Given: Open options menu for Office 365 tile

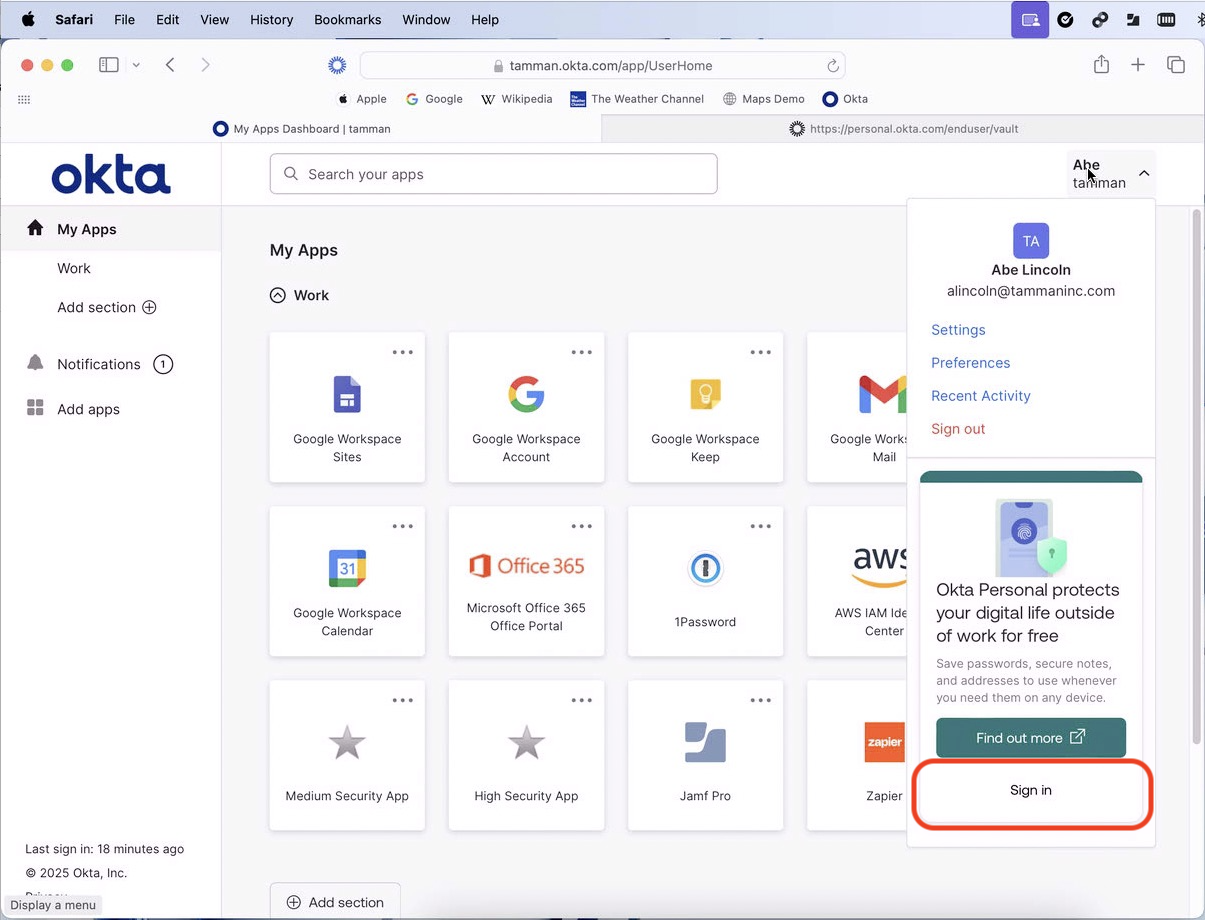Looking at the screenshot, I should (582, 526).
